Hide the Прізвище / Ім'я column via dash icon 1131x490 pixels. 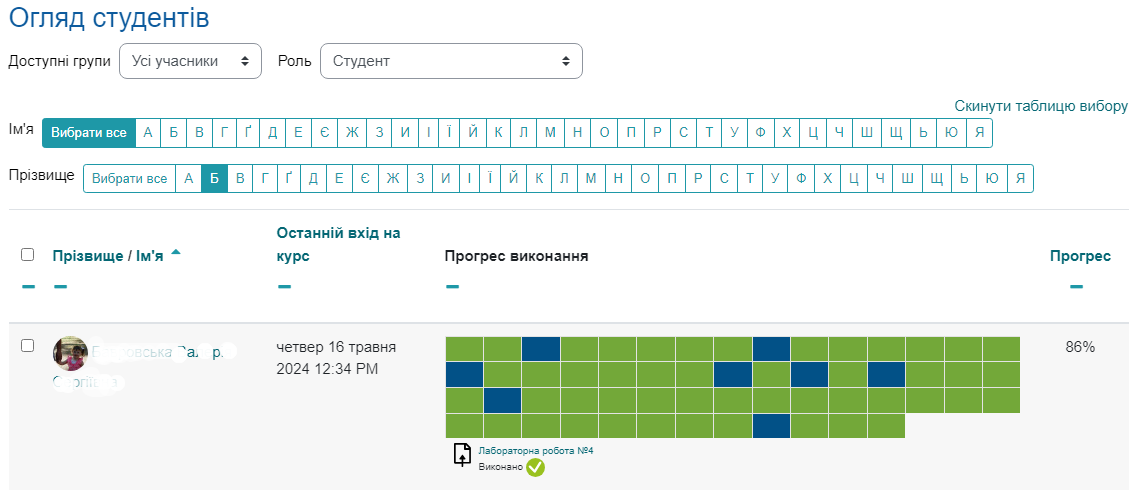coord(61,287)
